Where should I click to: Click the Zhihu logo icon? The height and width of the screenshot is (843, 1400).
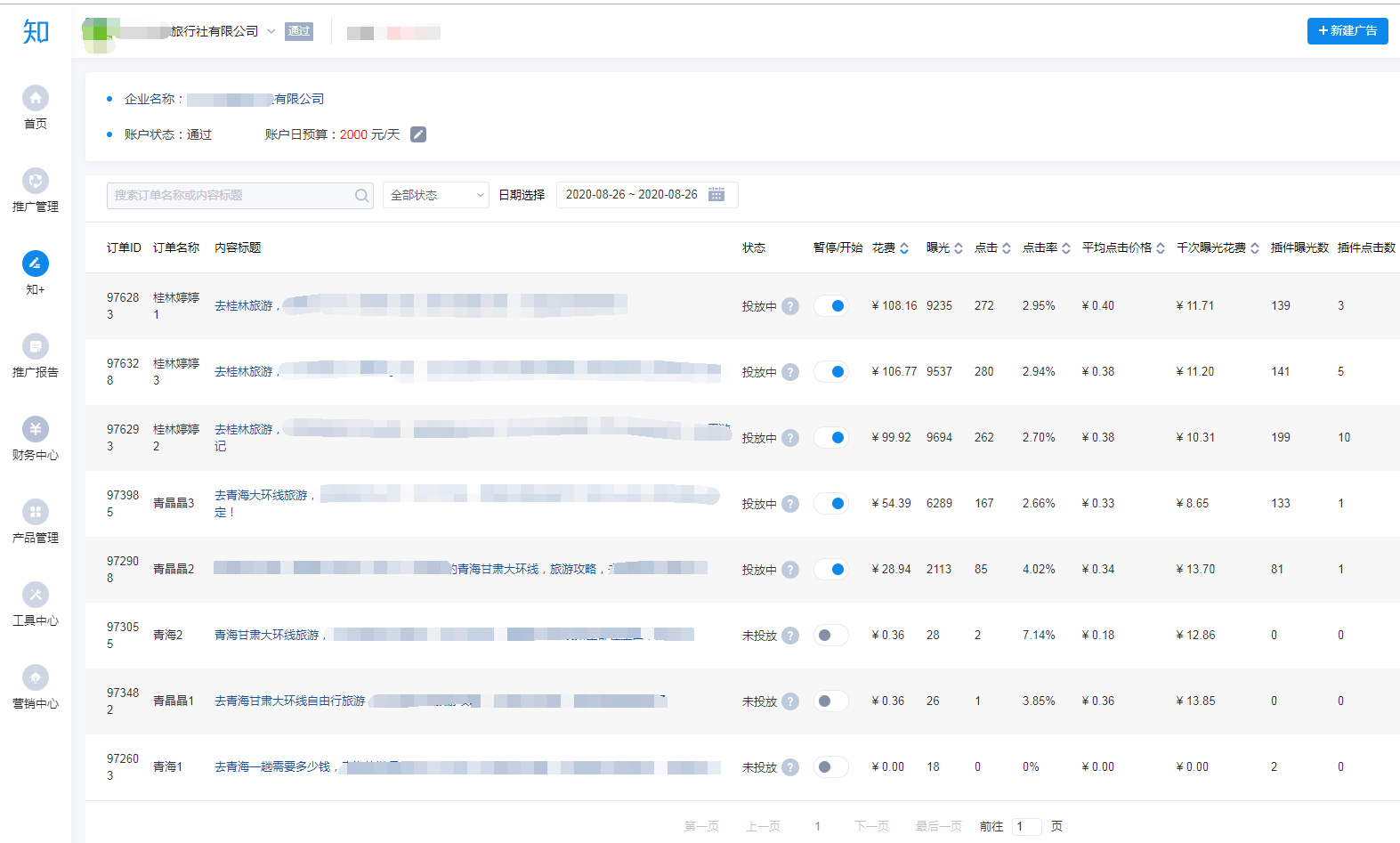point(36,32)
